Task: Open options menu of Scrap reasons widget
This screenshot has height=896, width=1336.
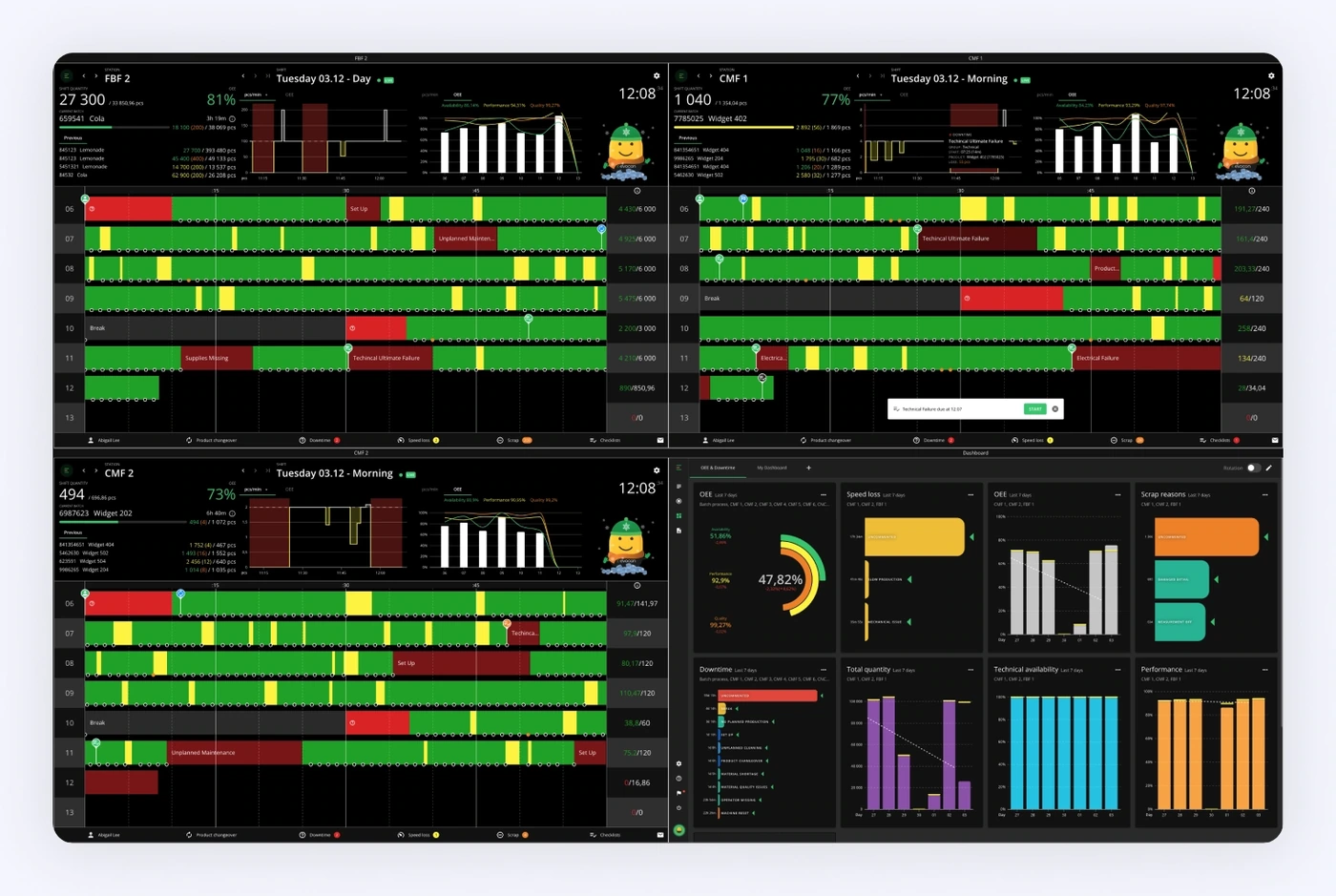Action: click(x=1265, y=494)
